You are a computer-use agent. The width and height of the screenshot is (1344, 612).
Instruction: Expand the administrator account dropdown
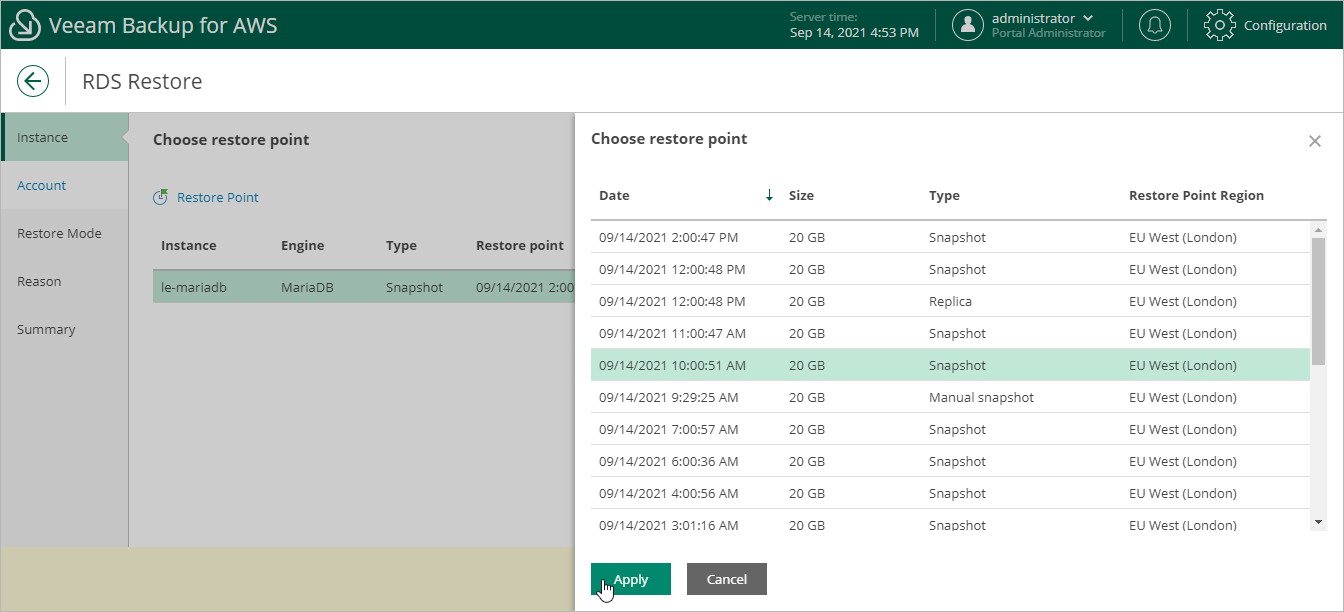click(1088, 18)
